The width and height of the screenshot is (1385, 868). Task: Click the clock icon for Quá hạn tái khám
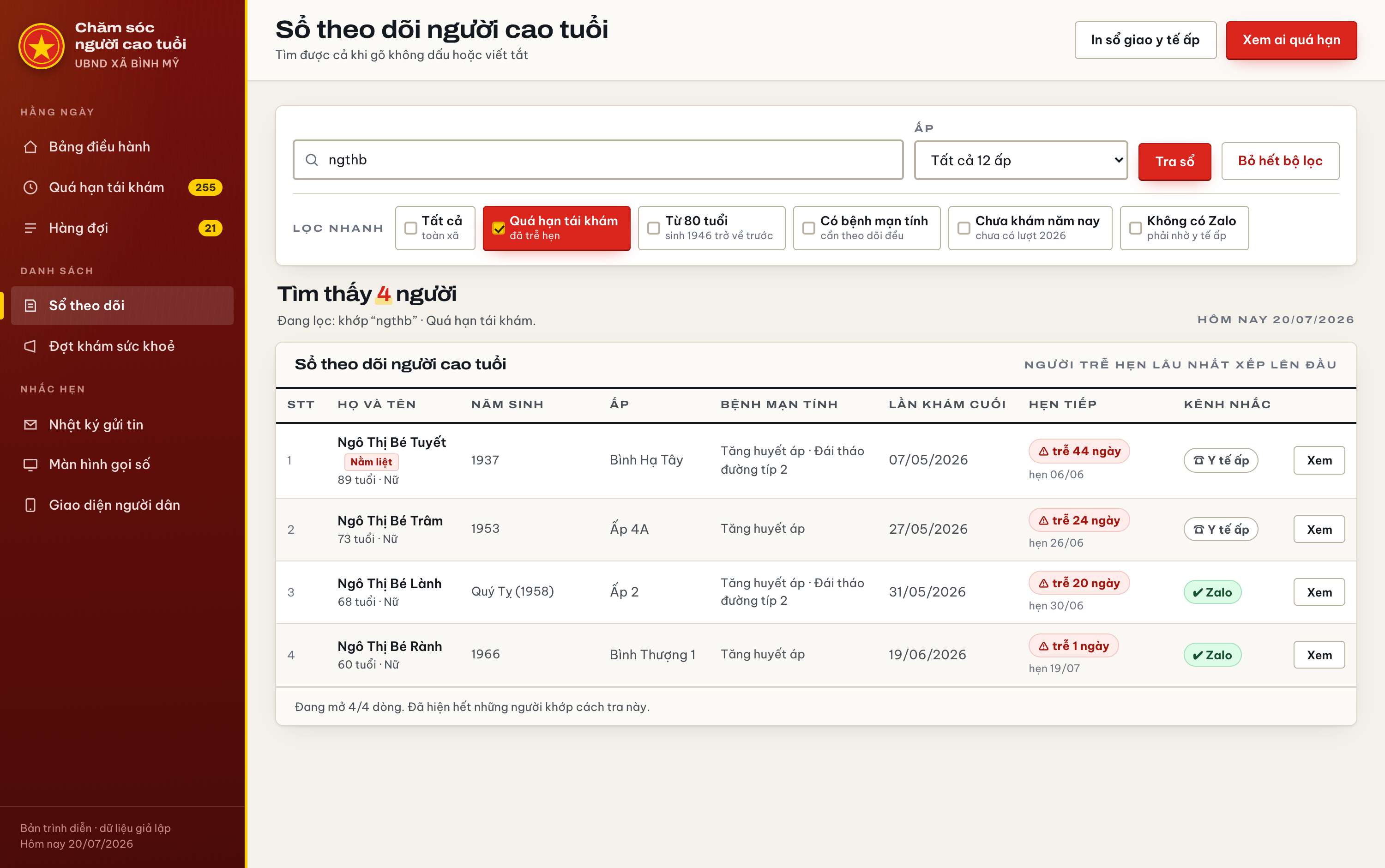click(x=30, y=188)
